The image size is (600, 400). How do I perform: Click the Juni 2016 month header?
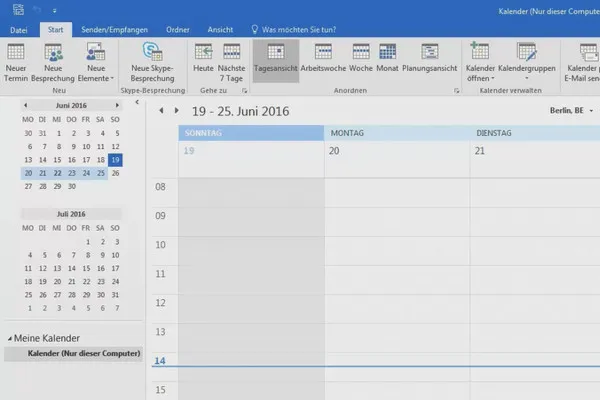(x=71, y=105)
